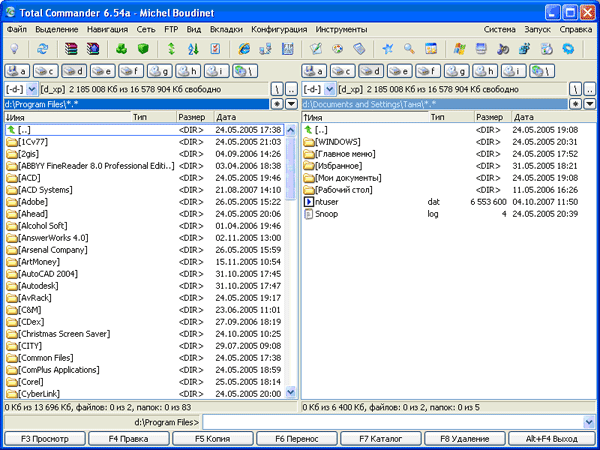Image resolution: width=600 pixels, height=450 pixels.
Task: Open left panel directory history arrow
Action: click(291, 103)
